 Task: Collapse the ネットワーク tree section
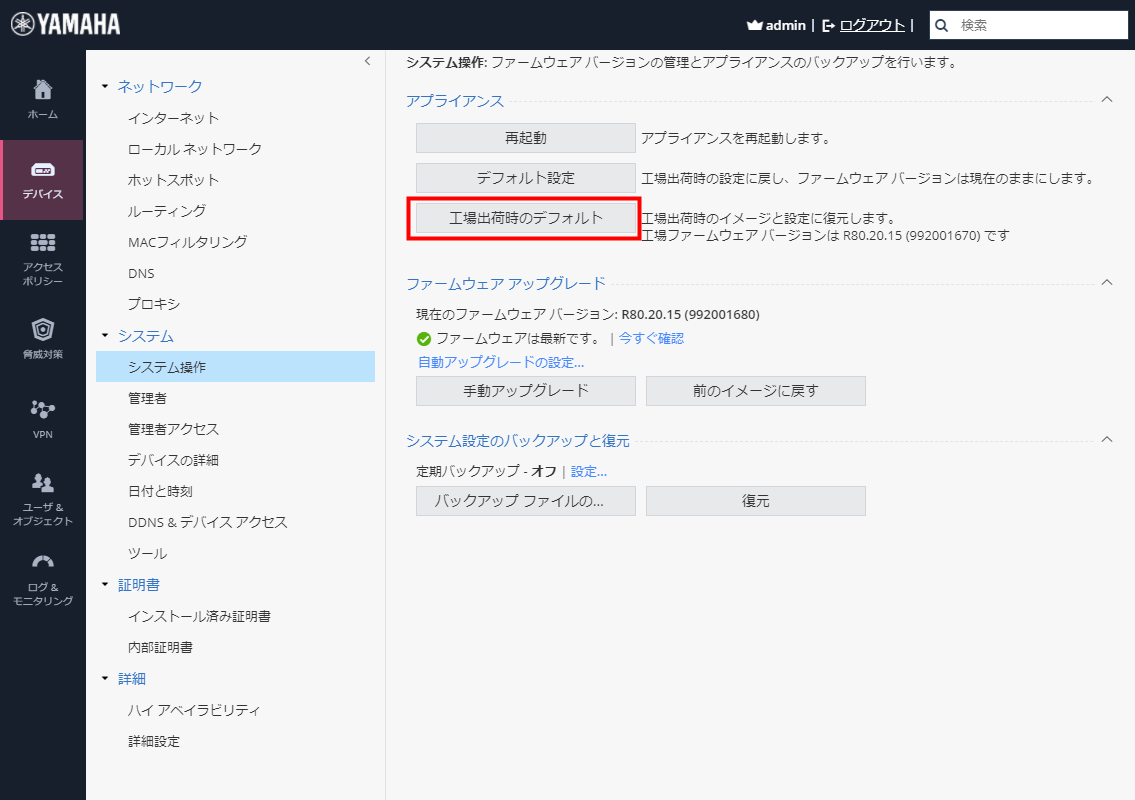pos(104,86)
